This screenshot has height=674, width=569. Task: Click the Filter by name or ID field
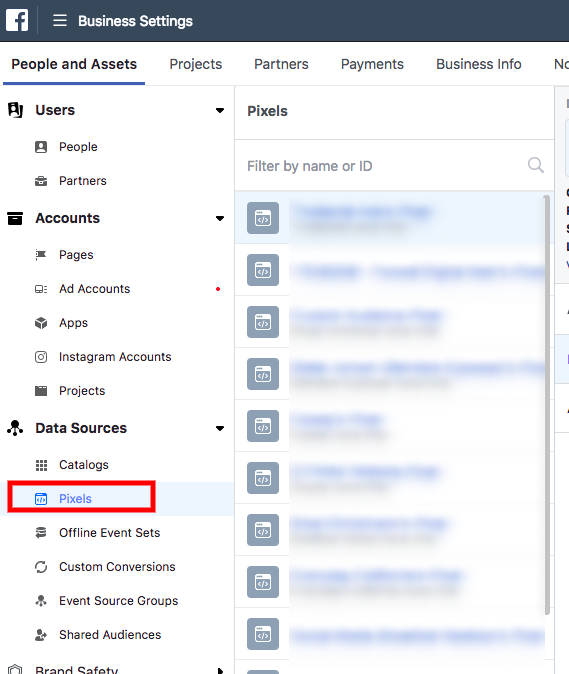(x=394, y=165)
